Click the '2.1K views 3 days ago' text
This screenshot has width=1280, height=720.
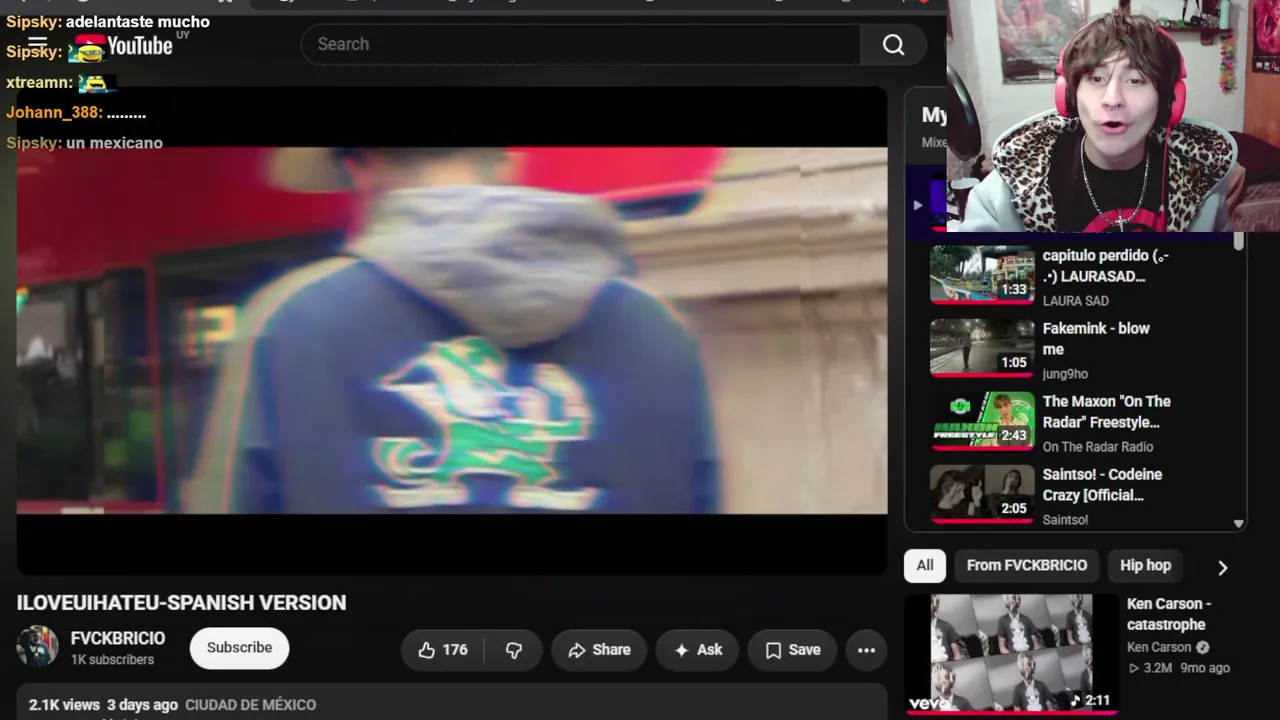coord(103,705)
